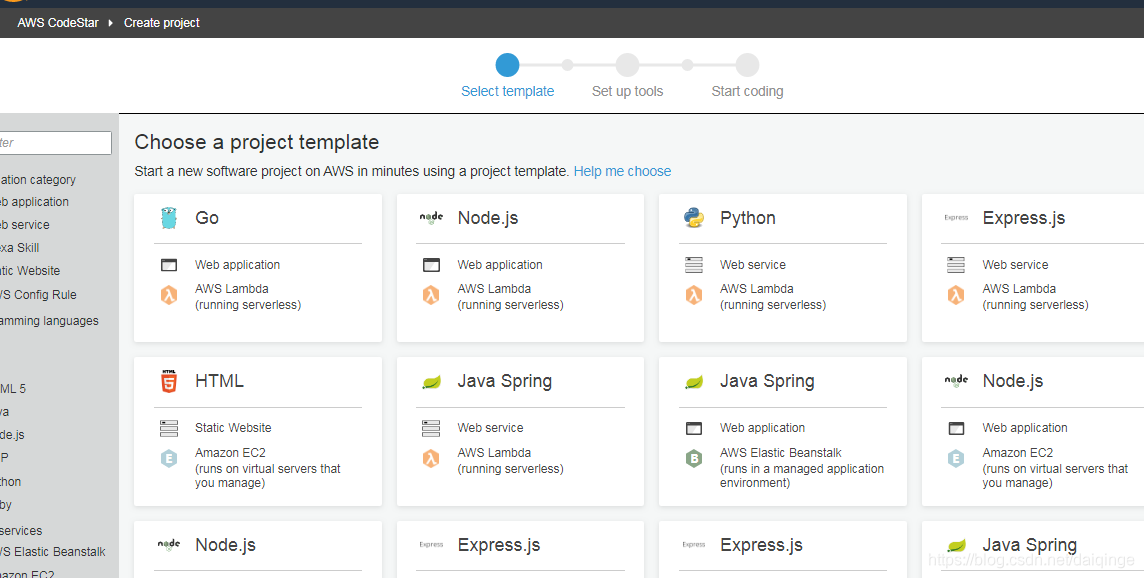Click the Set up tools step circle
The width and height of the screenshot is (1144, 578).
pos(627,65)
